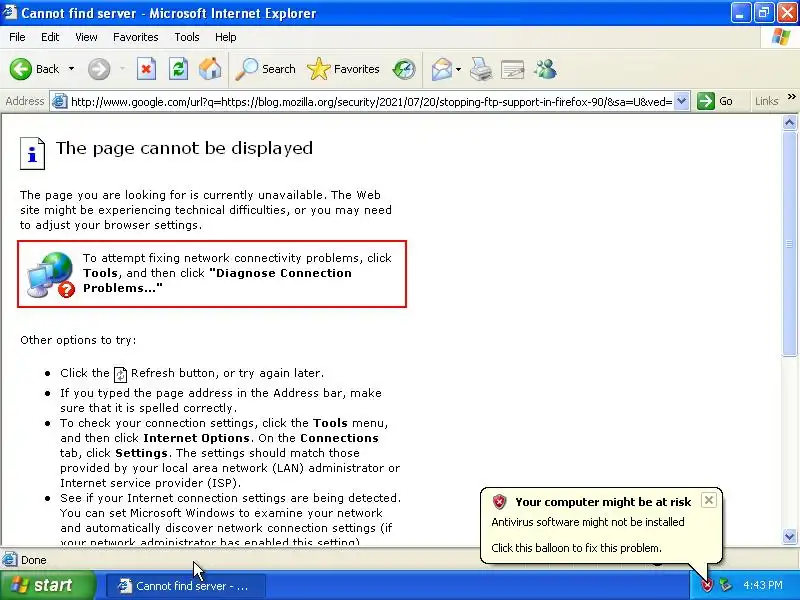The width and height of the screenshot is (800, 600).
Task: Open the File menu
Action: tap(17, 37)
